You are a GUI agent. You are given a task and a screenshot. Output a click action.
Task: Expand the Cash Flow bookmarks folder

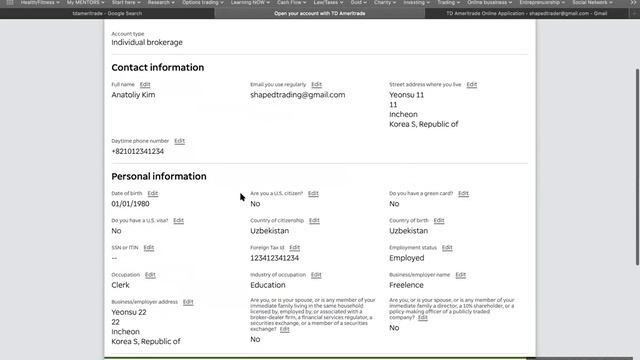pos(291,2)
